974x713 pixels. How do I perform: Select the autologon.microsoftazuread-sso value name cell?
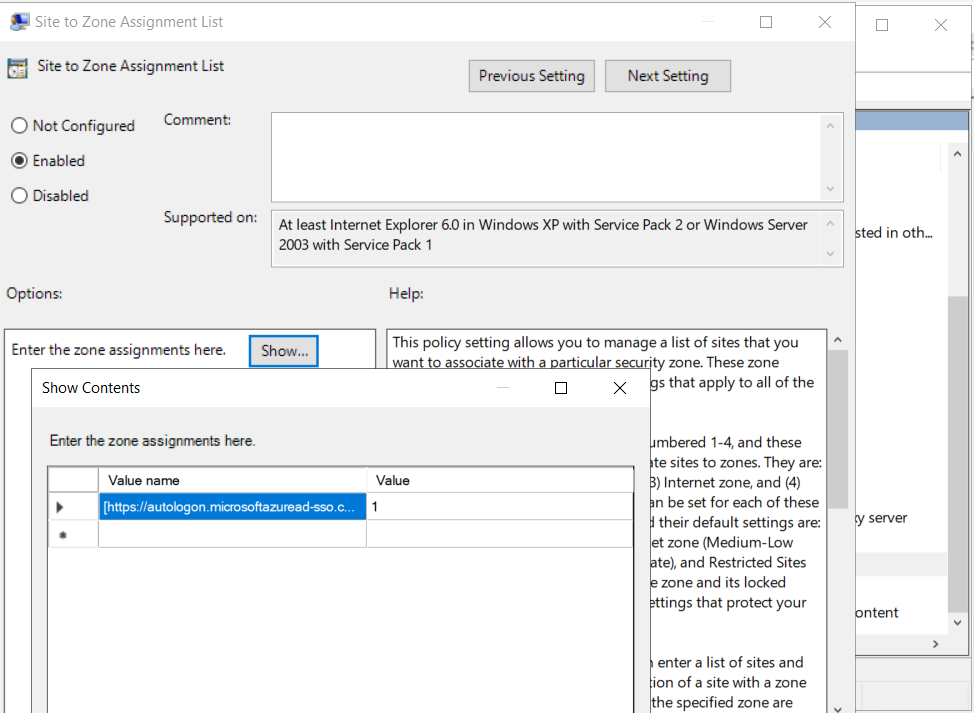pos(232,507)
